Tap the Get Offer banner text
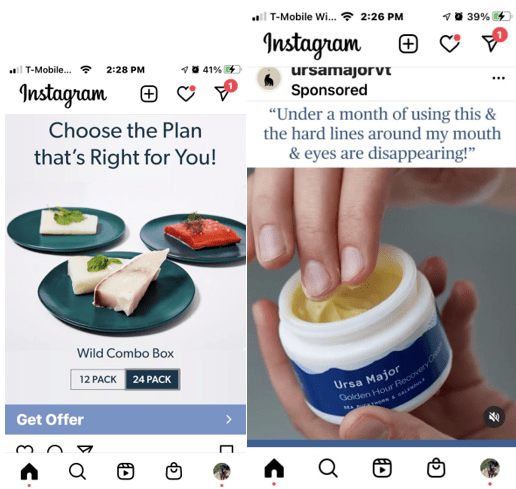This screenshot has width=516, height=489. tap(50, 420)
